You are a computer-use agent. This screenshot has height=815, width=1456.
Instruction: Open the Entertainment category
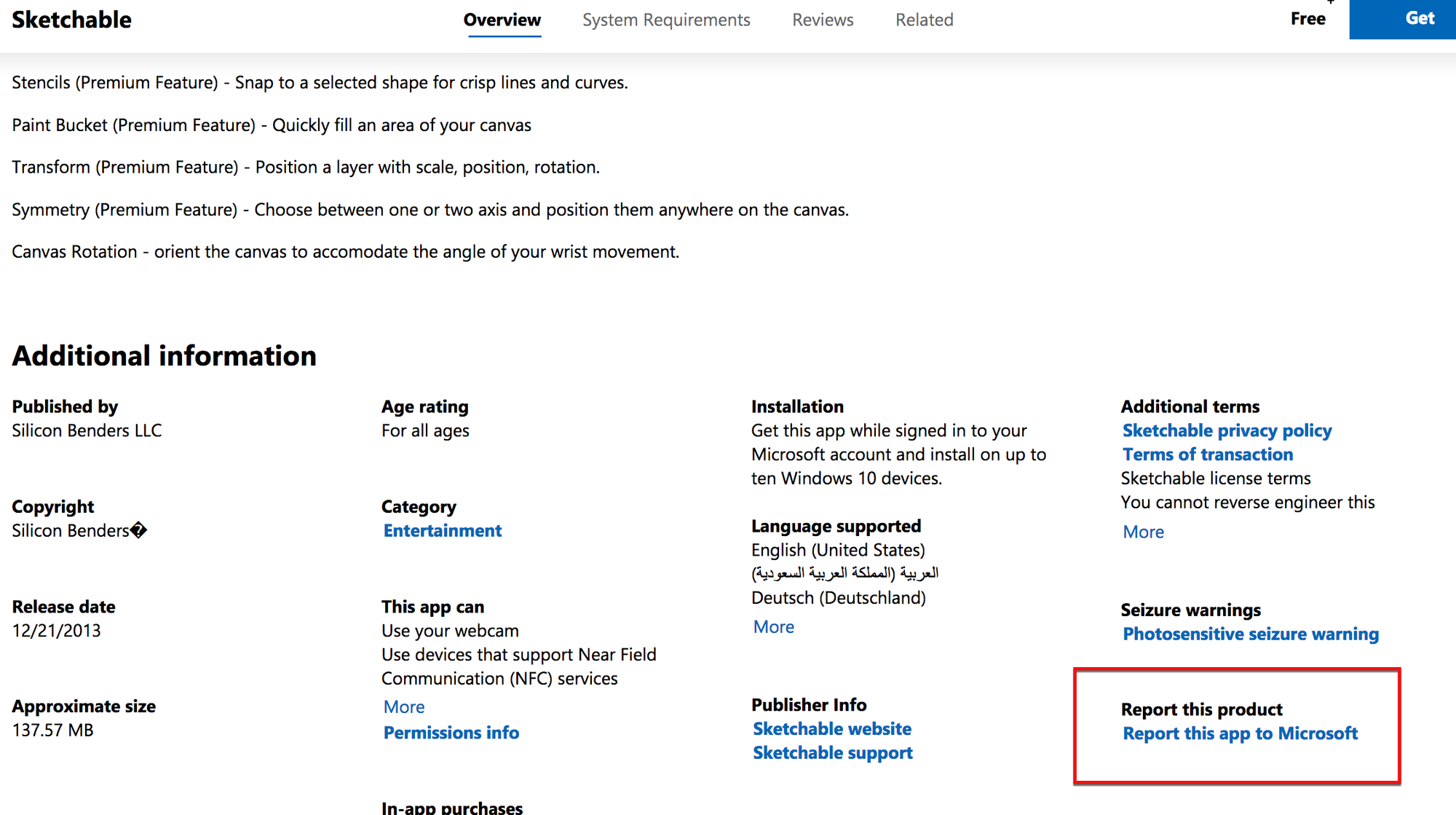point(441,530)
